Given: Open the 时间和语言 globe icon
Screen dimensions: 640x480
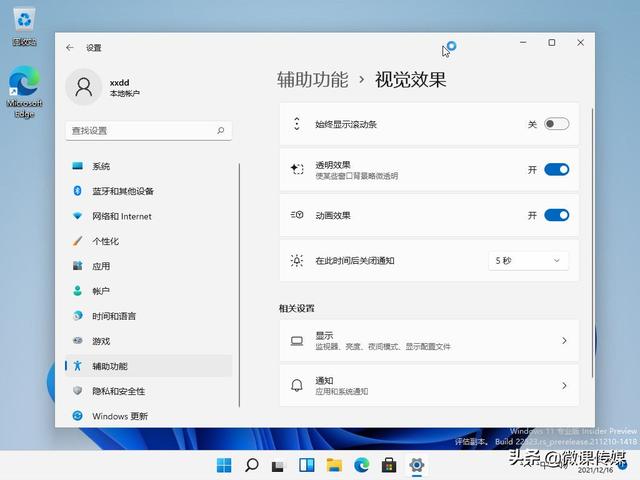Looking at the screenshot, I should (x=78, y=316).
